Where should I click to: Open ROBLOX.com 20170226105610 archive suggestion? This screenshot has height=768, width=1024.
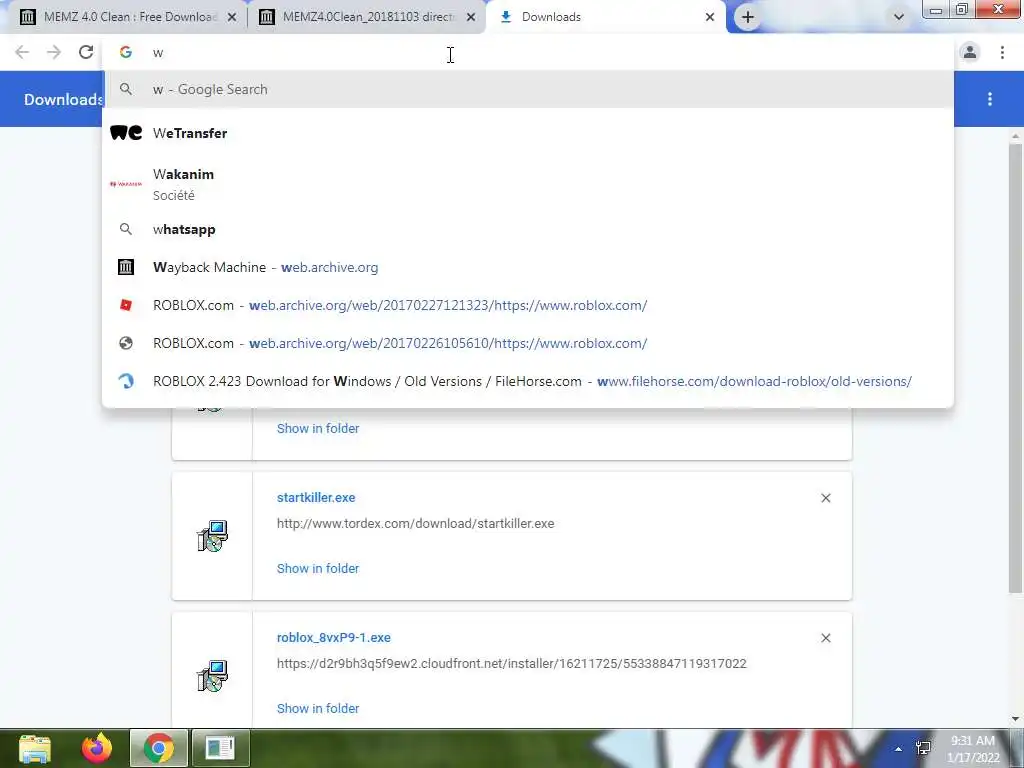pyautogui.click(x=528, y=343)
